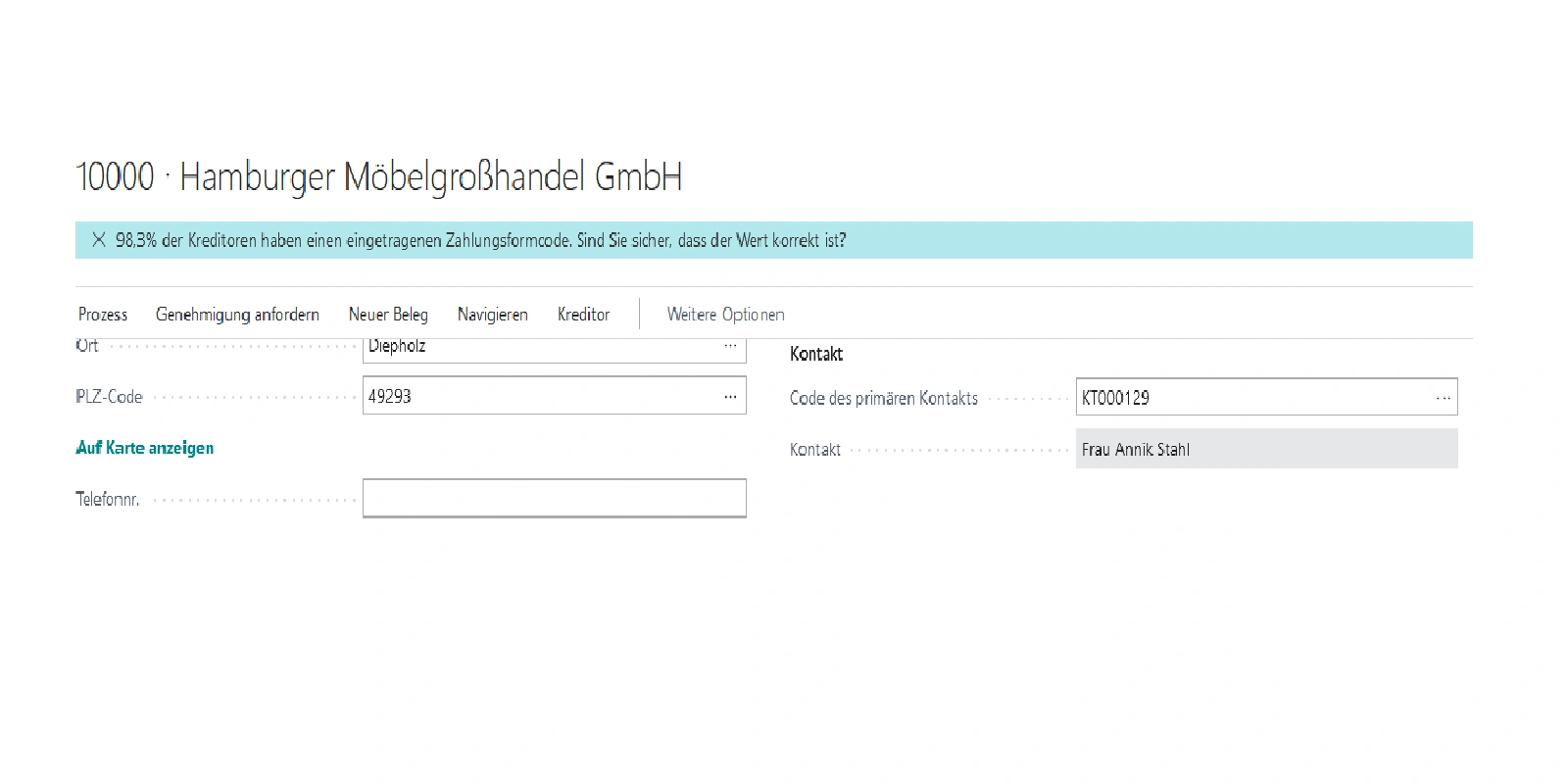
Task: Click the Kontakt section heading
Action: 816,354
